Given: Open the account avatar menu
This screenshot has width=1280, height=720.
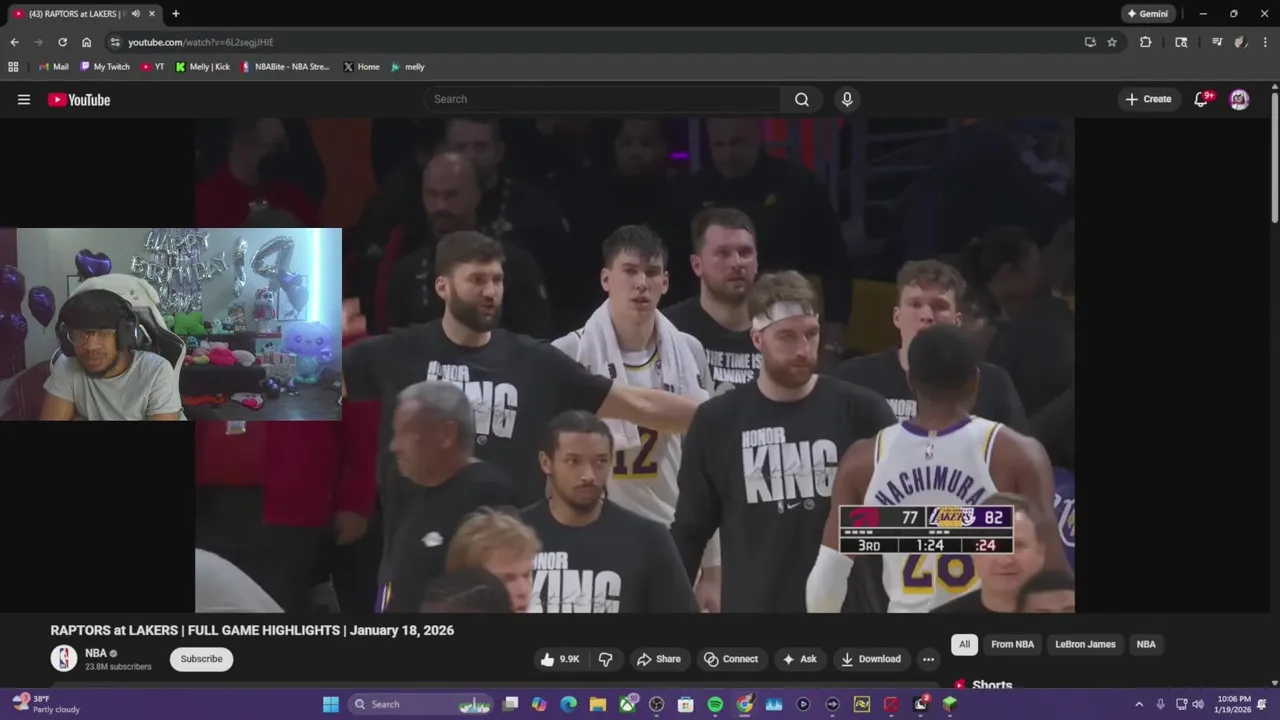Looking at the screenshot, I should pyautogui.click(x=1239, y=99).
